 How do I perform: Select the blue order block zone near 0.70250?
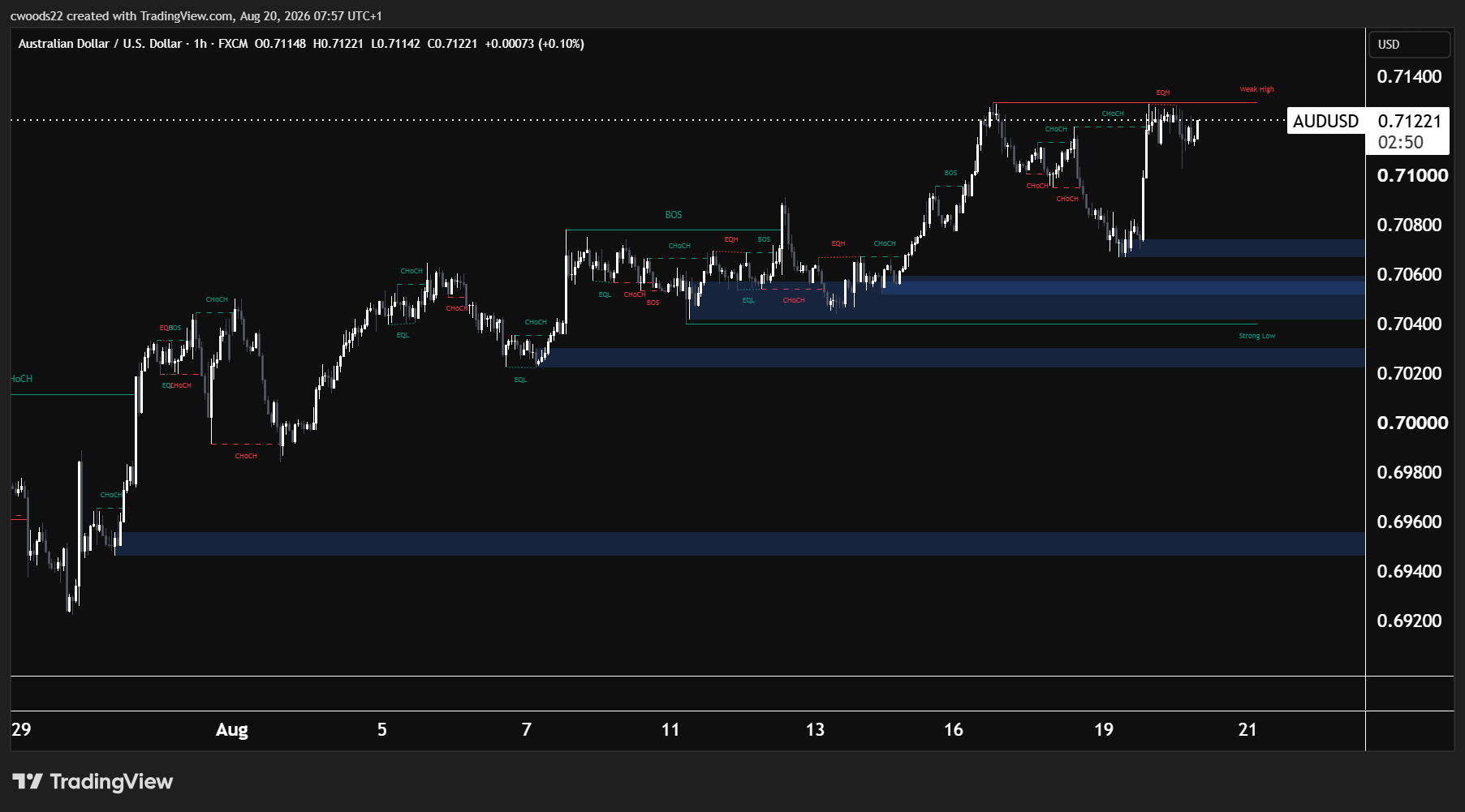coord(951,358)
